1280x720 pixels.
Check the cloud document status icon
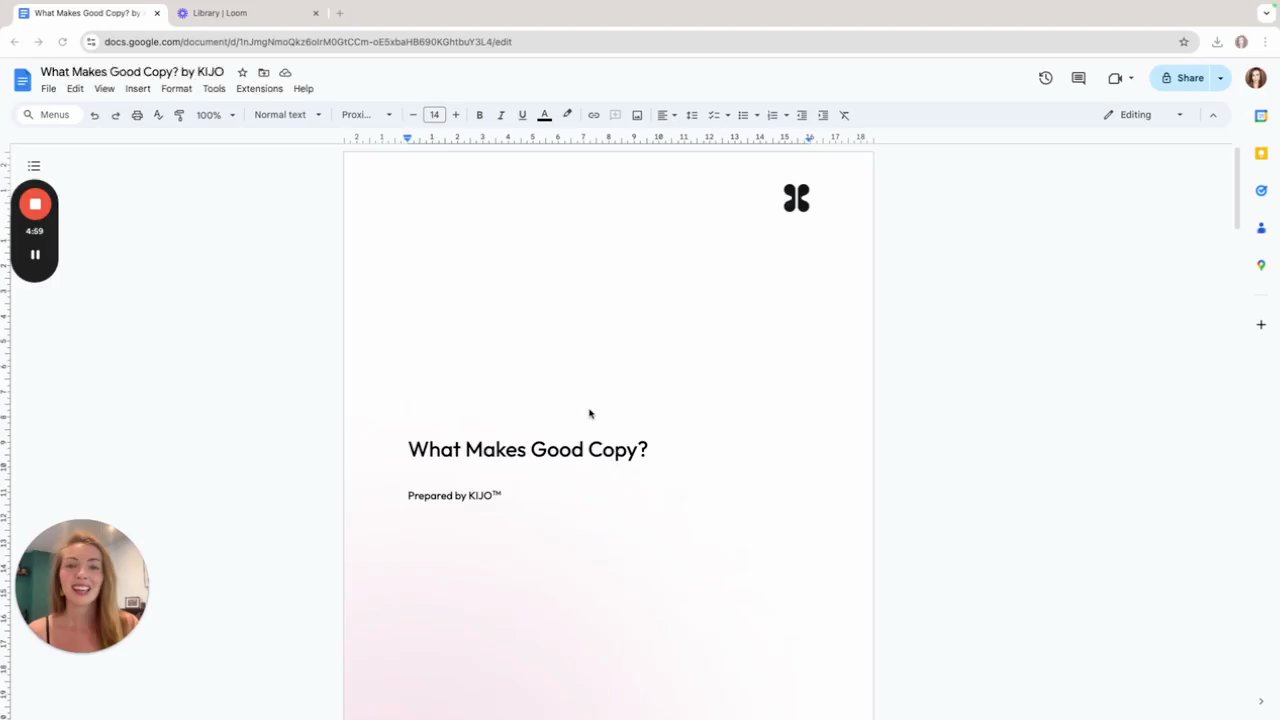[x=285, y=73]
